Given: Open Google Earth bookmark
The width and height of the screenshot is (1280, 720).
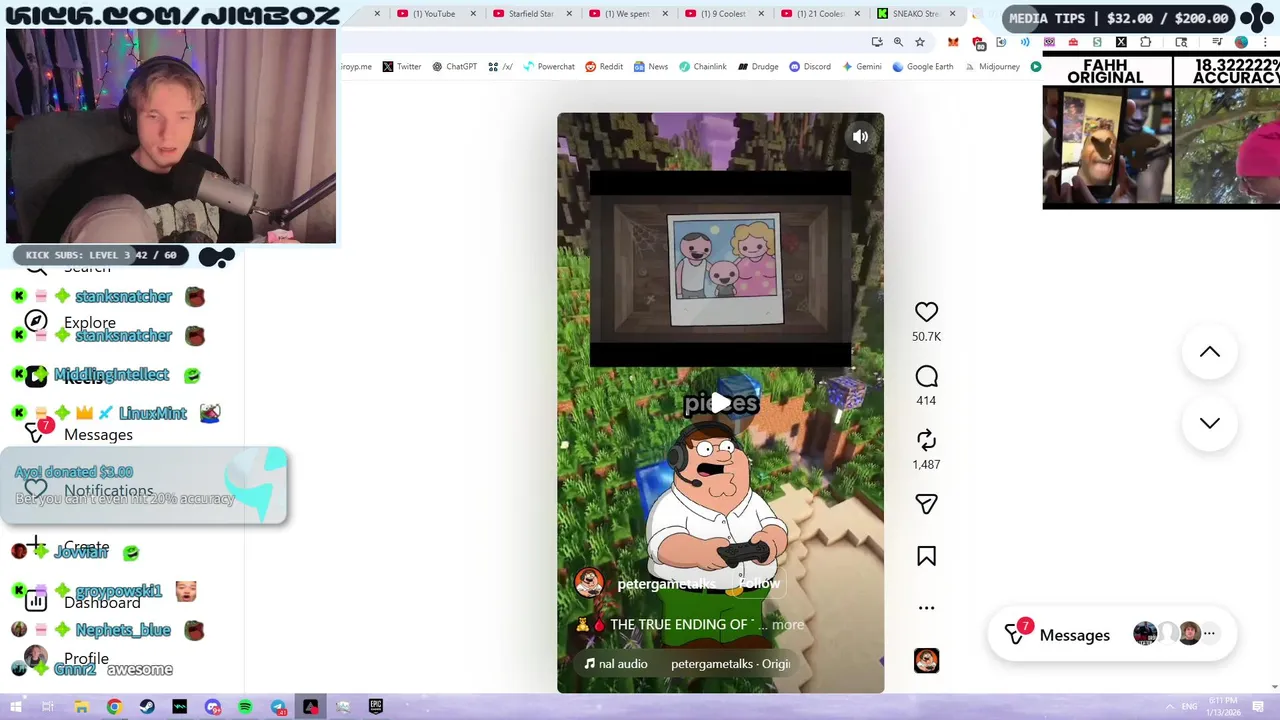Looking at the screenshot, I should click(922, 67).
